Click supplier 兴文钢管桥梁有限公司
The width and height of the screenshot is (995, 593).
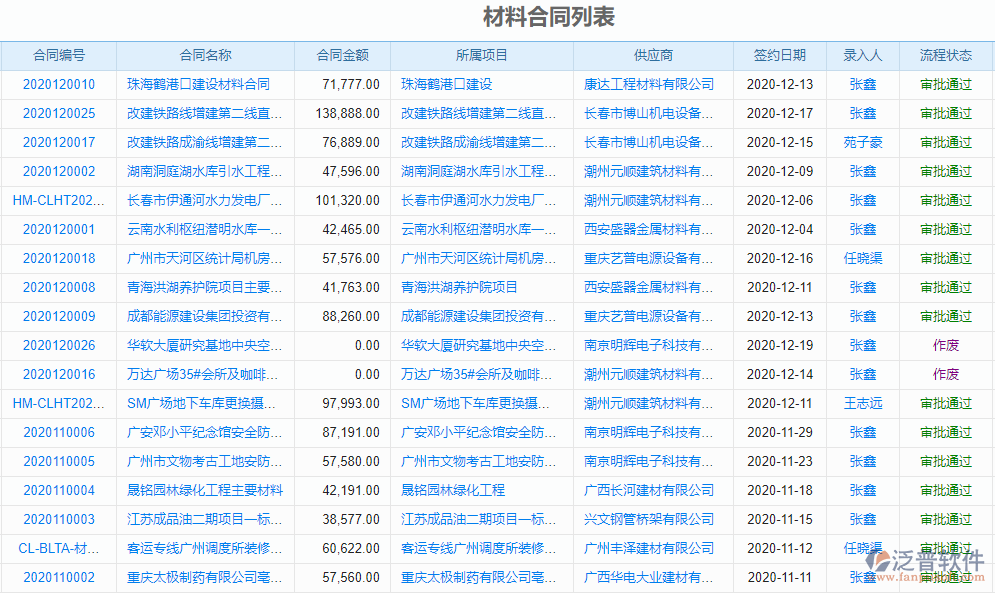[x=650, y=520]
